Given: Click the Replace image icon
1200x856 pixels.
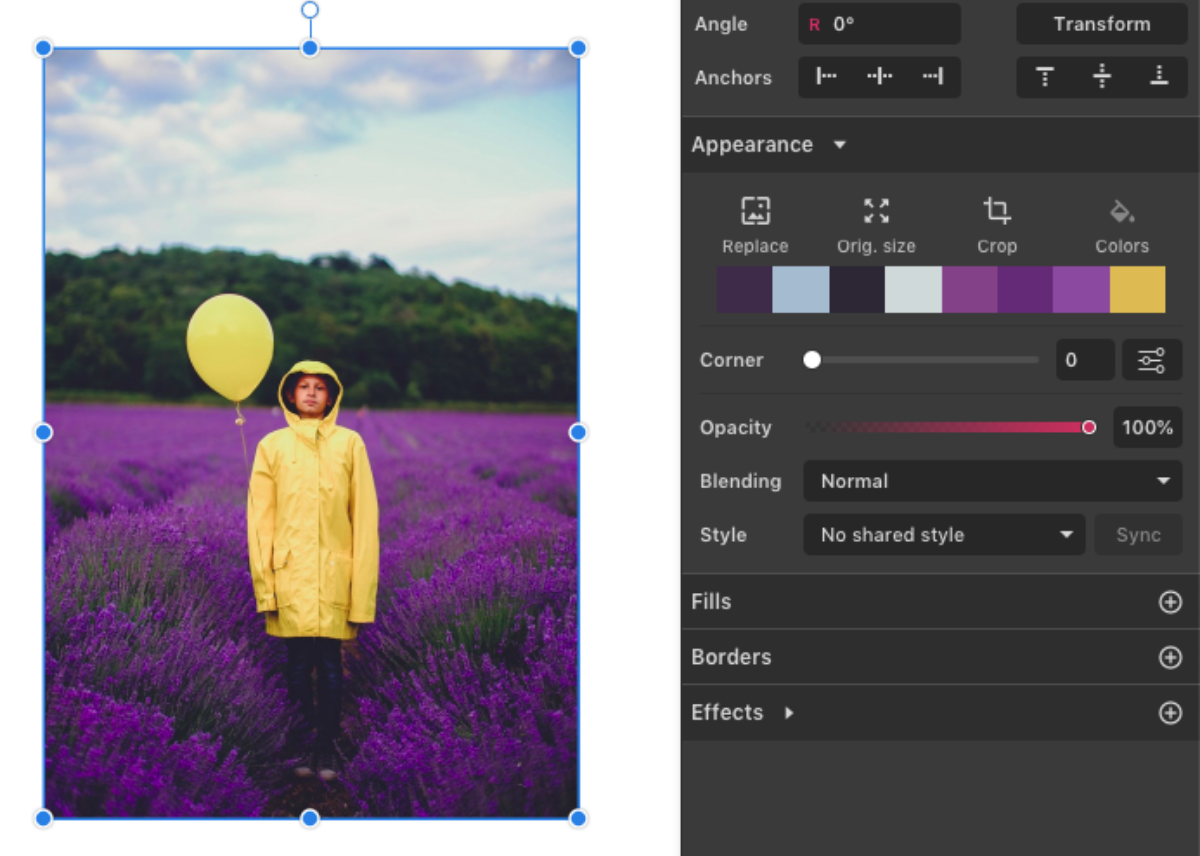Looking at the screenshot, I should point(755,211).
